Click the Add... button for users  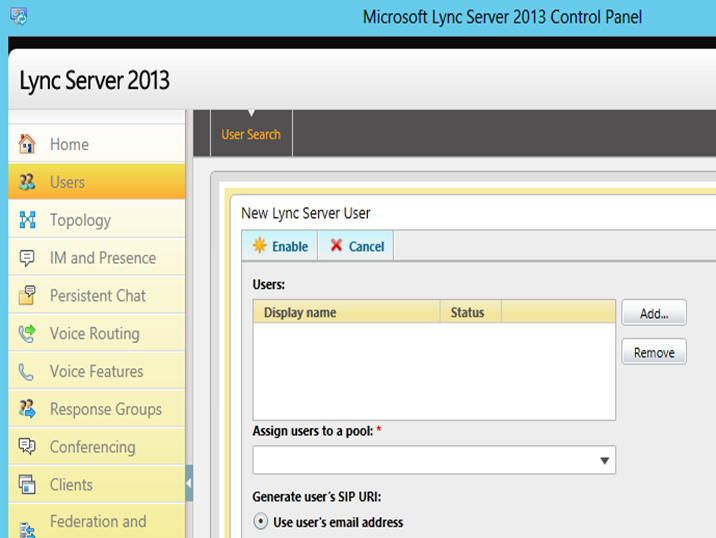pyautogui.click(x=654, y=313)
